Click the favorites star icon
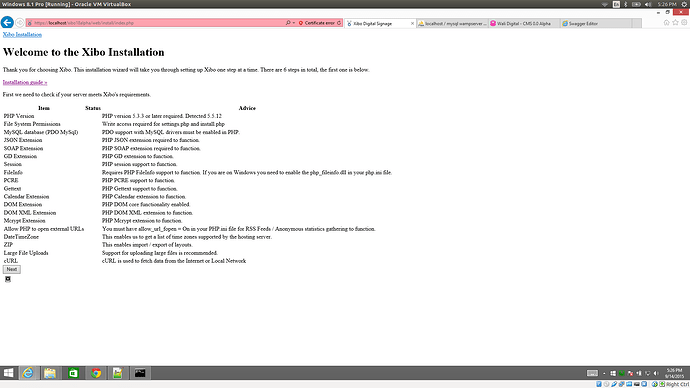The image size is (690, 388). tap(675, 22)
